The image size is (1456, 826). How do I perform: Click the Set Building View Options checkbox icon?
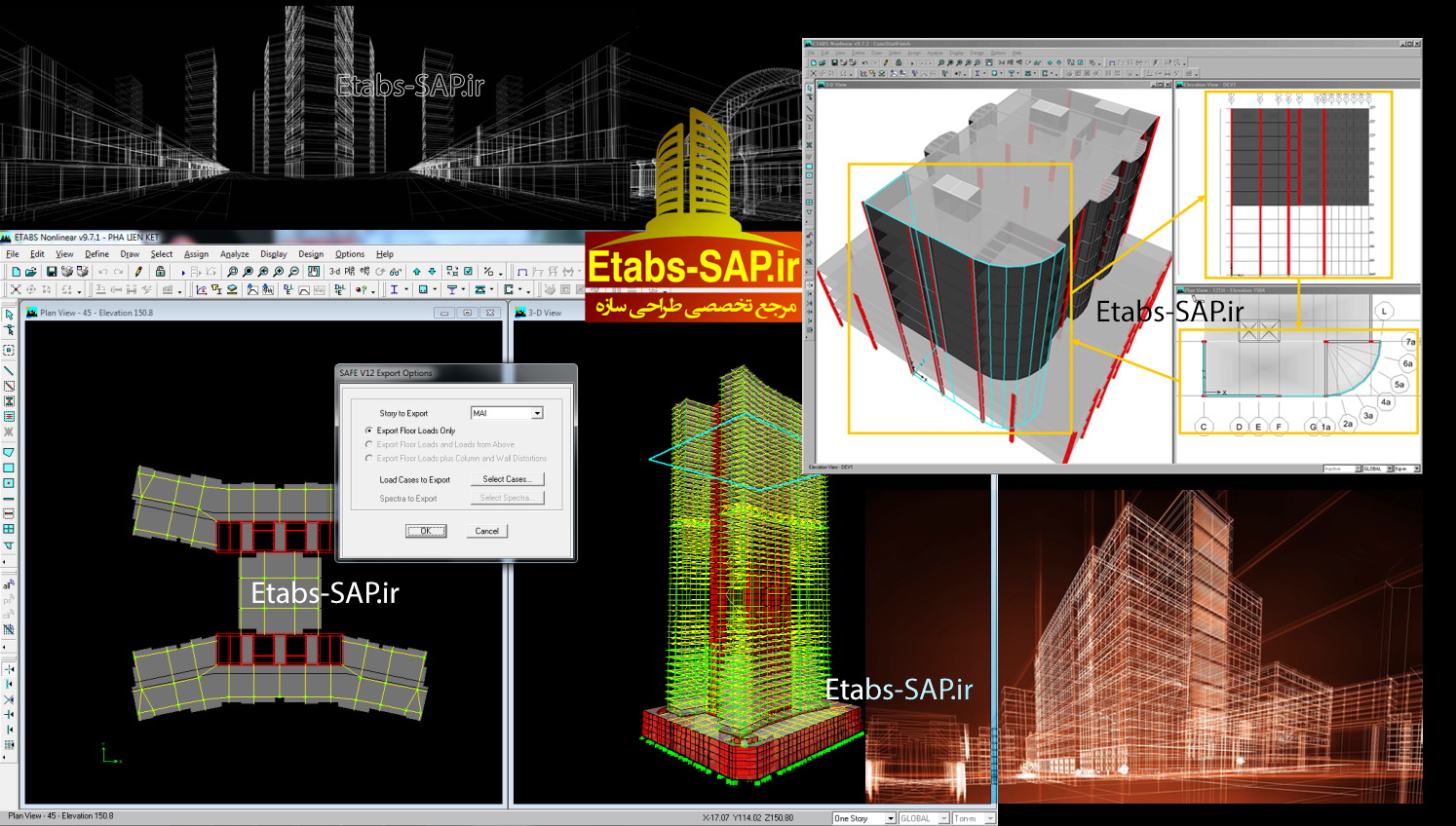click(468, 272)
